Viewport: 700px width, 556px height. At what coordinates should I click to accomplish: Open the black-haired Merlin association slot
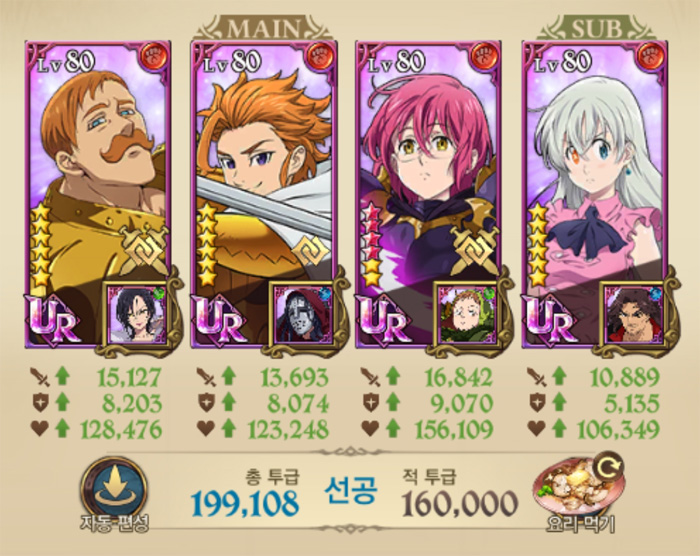pos(138,314)
